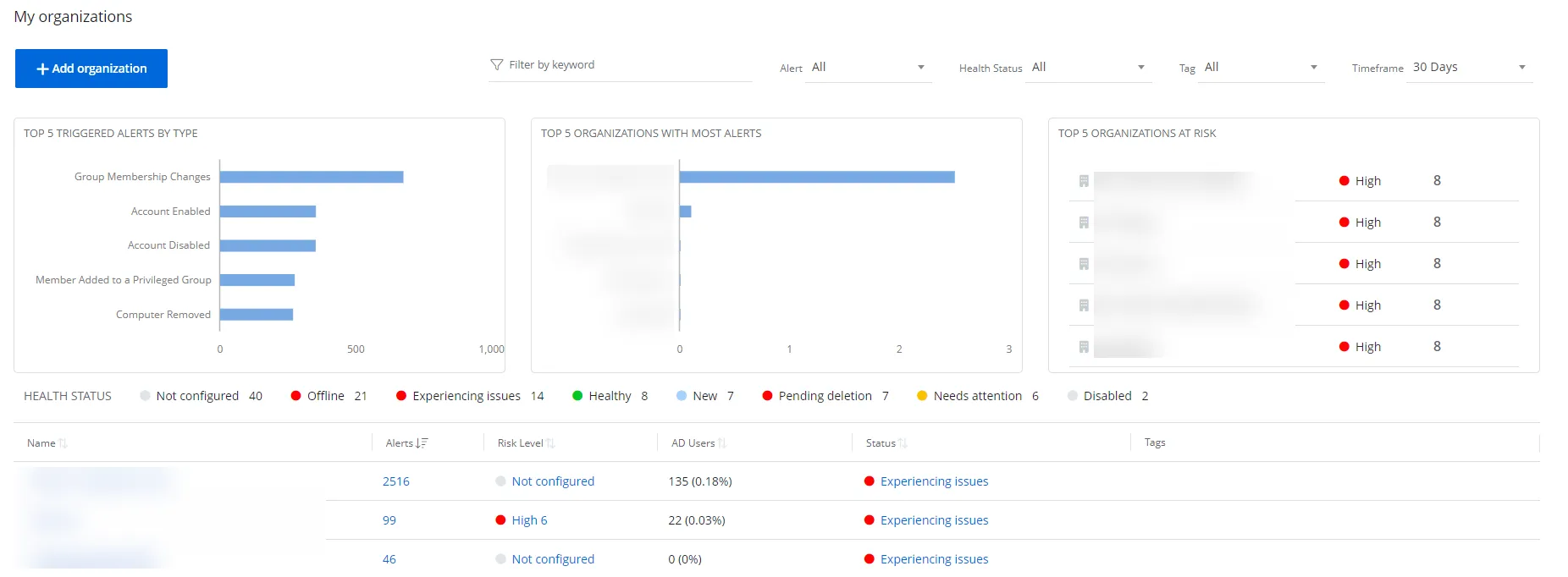Click the Group Membership Changes bar
1568x577 pixels.
(x=312, y=177)
